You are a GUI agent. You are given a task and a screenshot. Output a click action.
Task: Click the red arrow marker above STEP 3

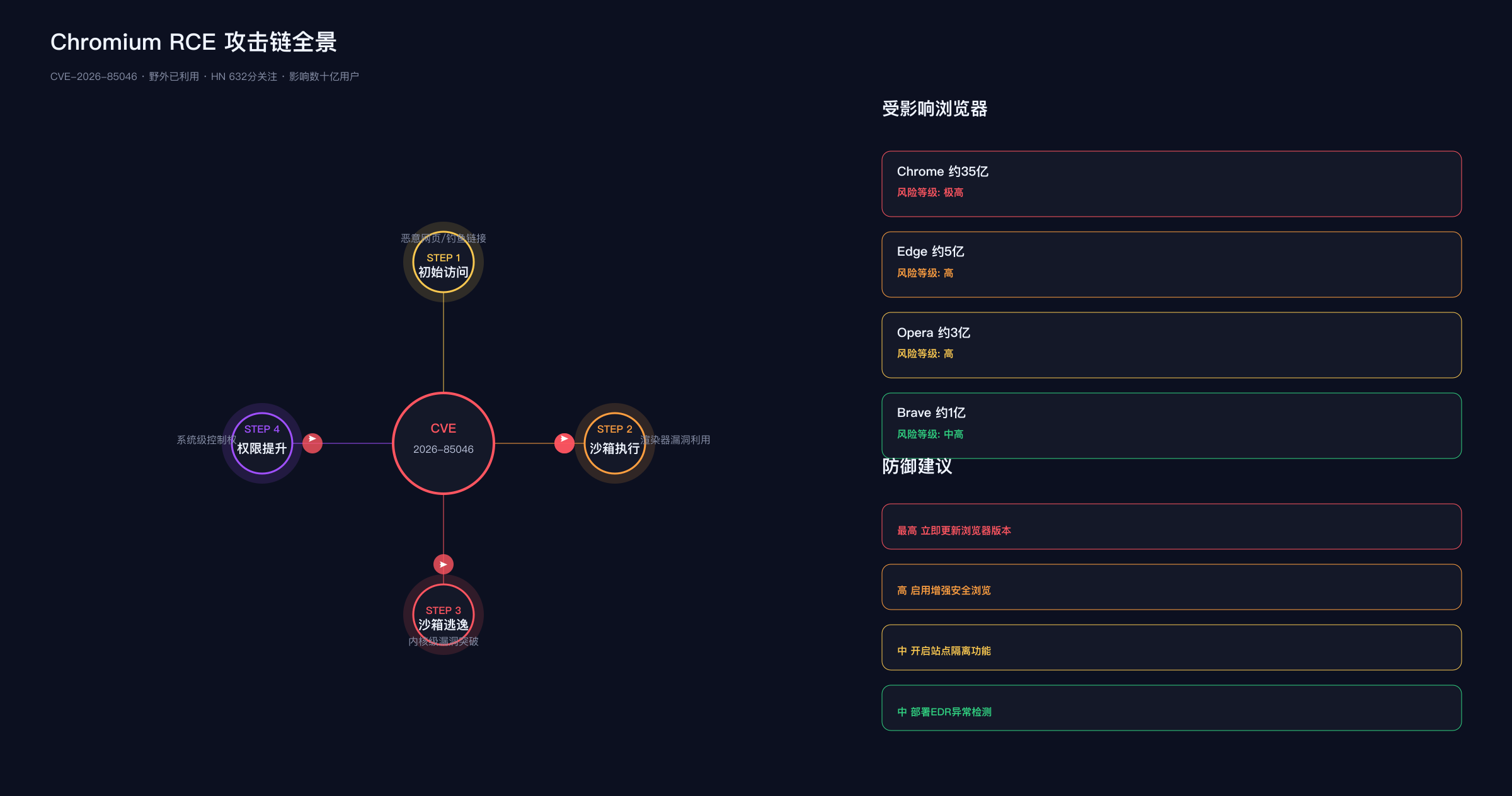444,564
